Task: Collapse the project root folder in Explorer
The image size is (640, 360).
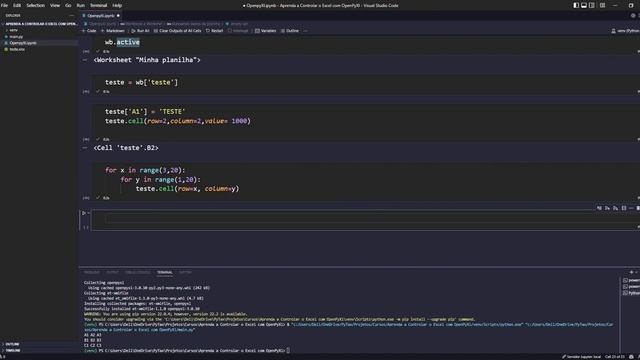Action: 40,24
